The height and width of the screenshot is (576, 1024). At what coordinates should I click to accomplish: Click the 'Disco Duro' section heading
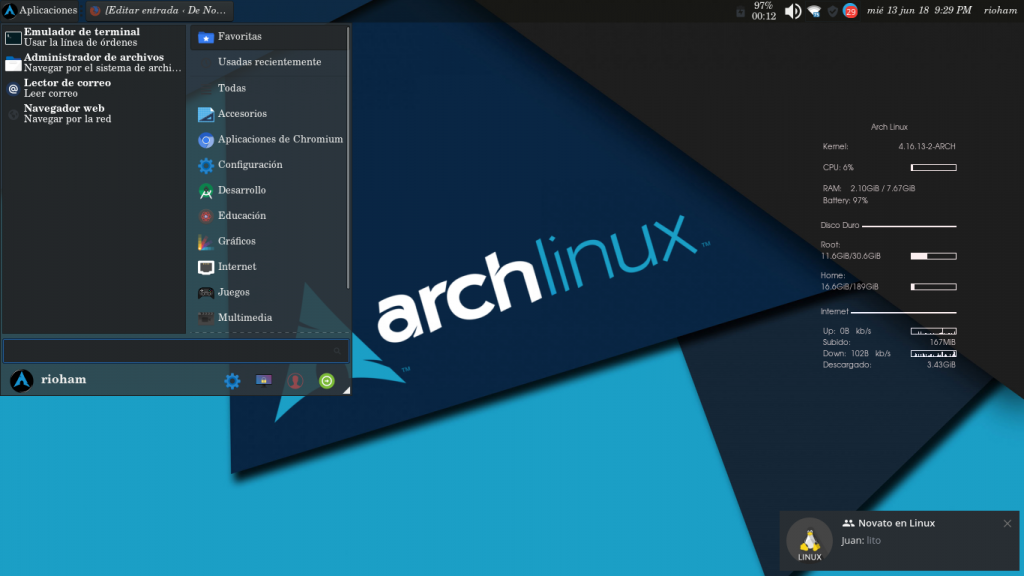[x=840, y=225]
